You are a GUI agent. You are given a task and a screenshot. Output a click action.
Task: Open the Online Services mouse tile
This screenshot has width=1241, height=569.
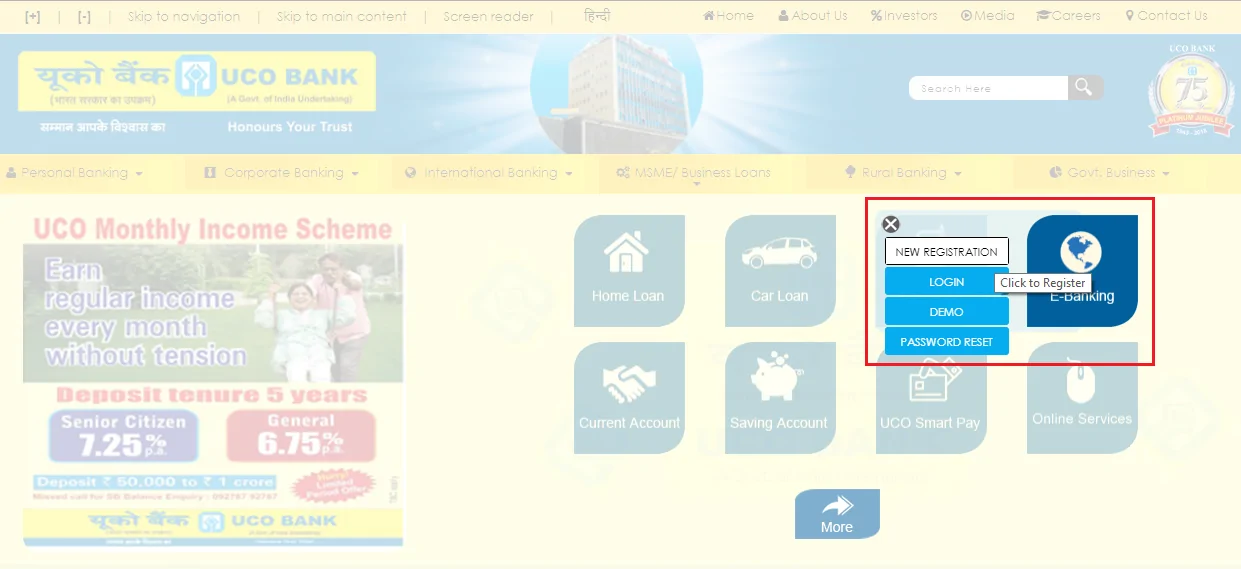click(1082, 398)
